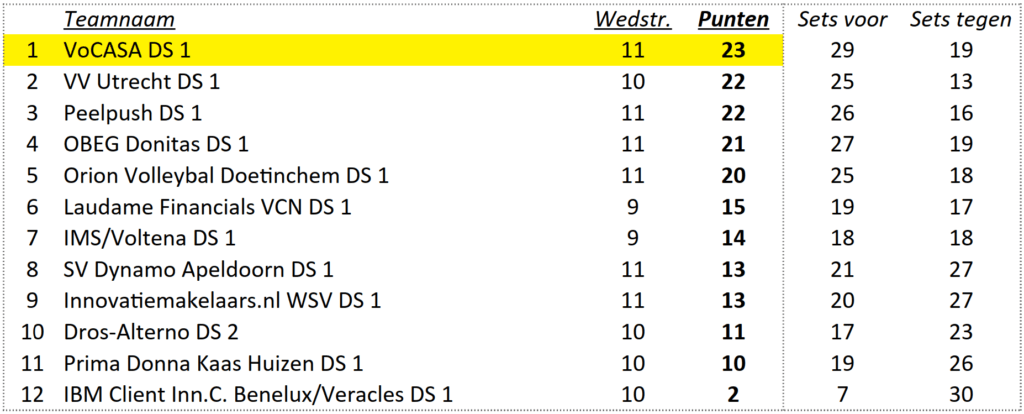Image resolution: width=1024 pixels, height=414 pixels.
Task: Select IBM Client Inn.C. Benelux/Veracles DS 1
Action: pyautogui.click(x=258, y=394)
